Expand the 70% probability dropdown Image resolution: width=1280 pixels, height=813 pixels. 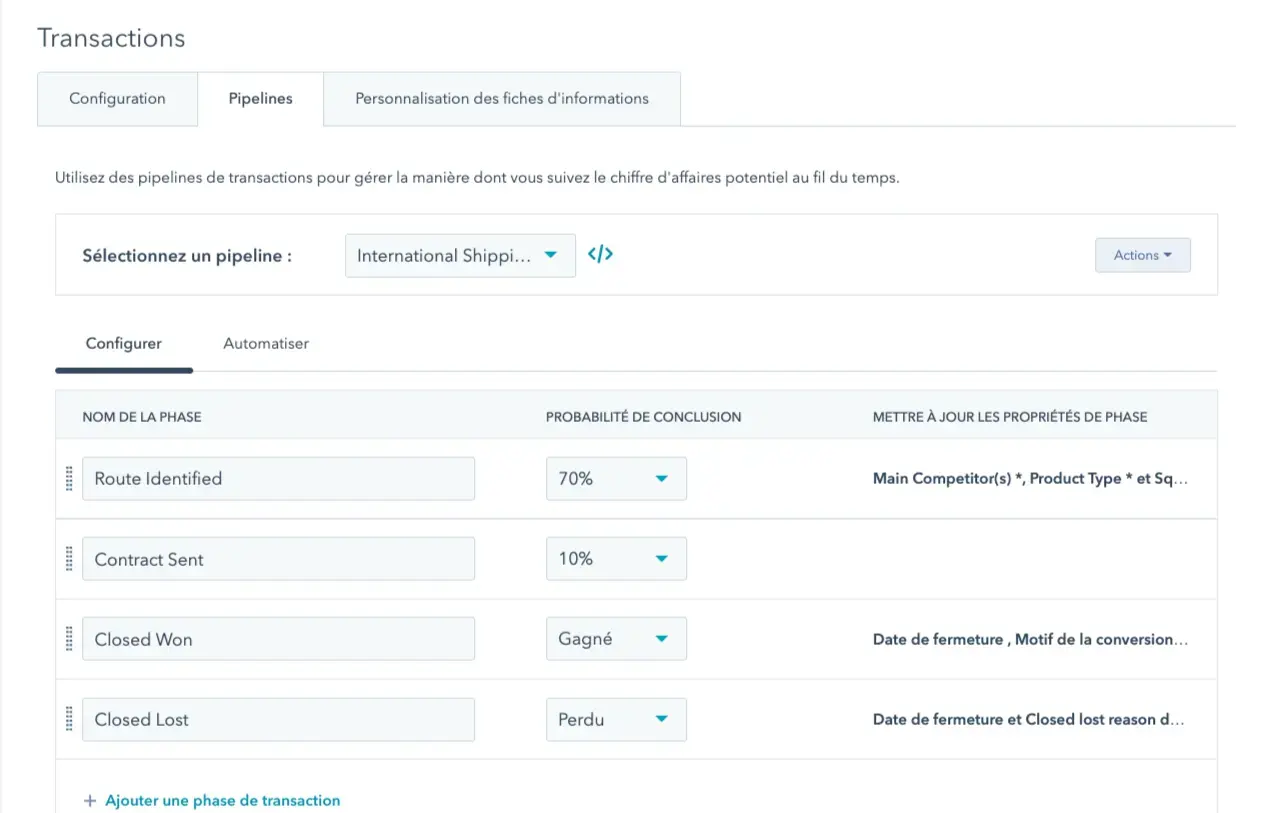(616, 479)
